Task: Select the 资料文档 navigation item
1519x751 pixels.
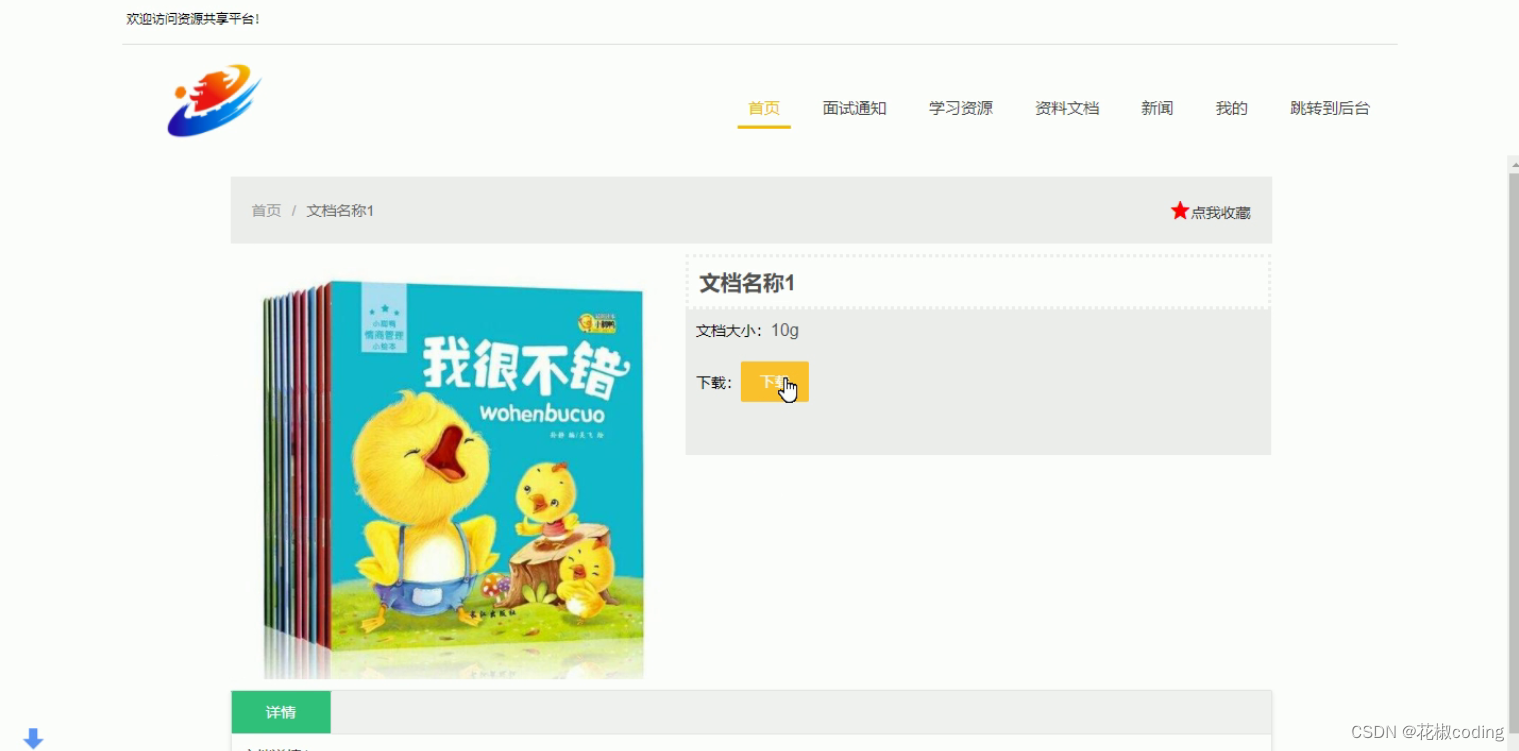Action: (1066, 108)
